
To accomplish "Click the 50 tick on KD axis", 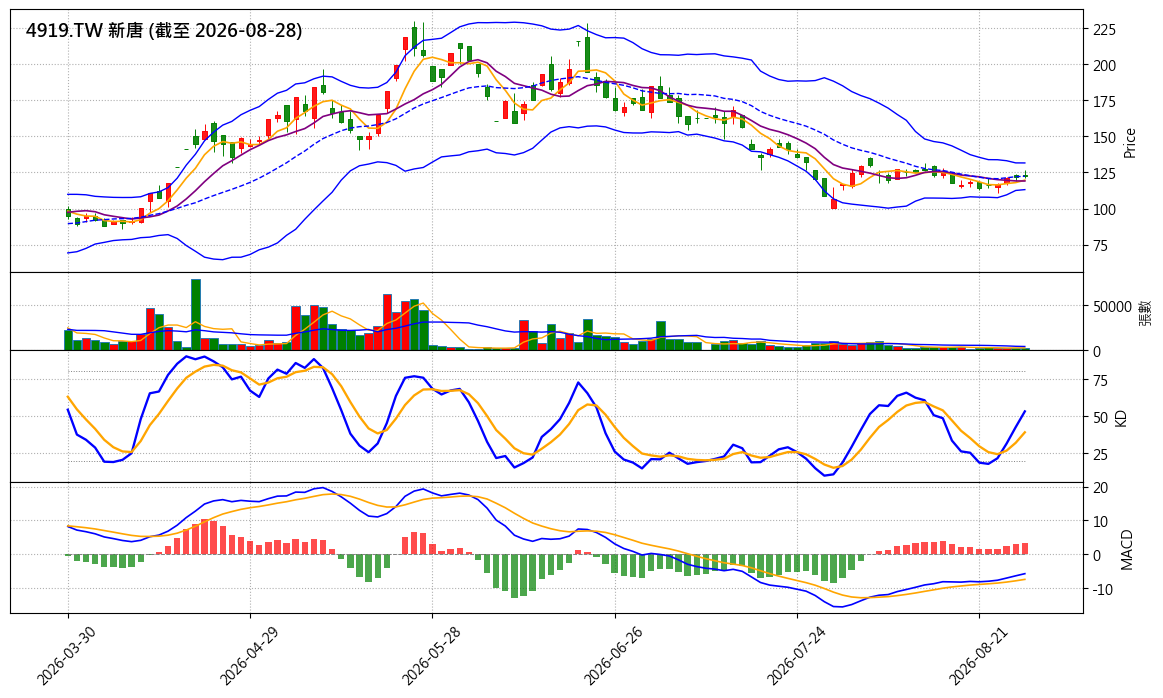I will pyautogui.click(x=1101, y=418).
